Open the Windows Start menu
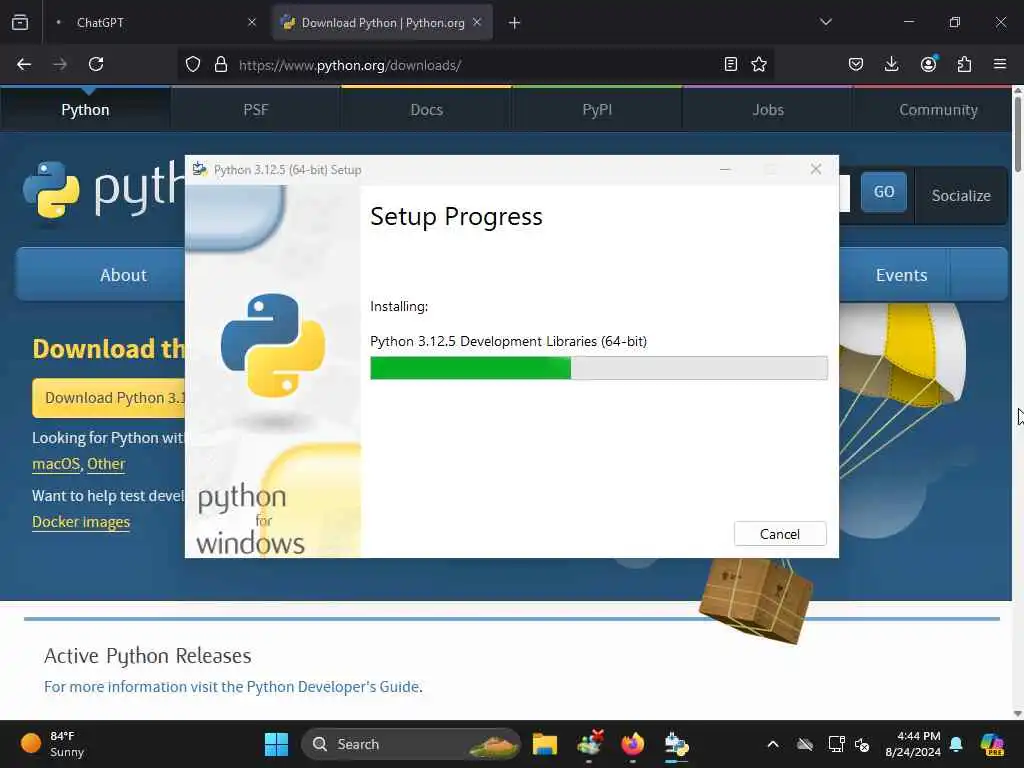The width and height of the screenshot is (1024, 768). (x=276, y=744)
